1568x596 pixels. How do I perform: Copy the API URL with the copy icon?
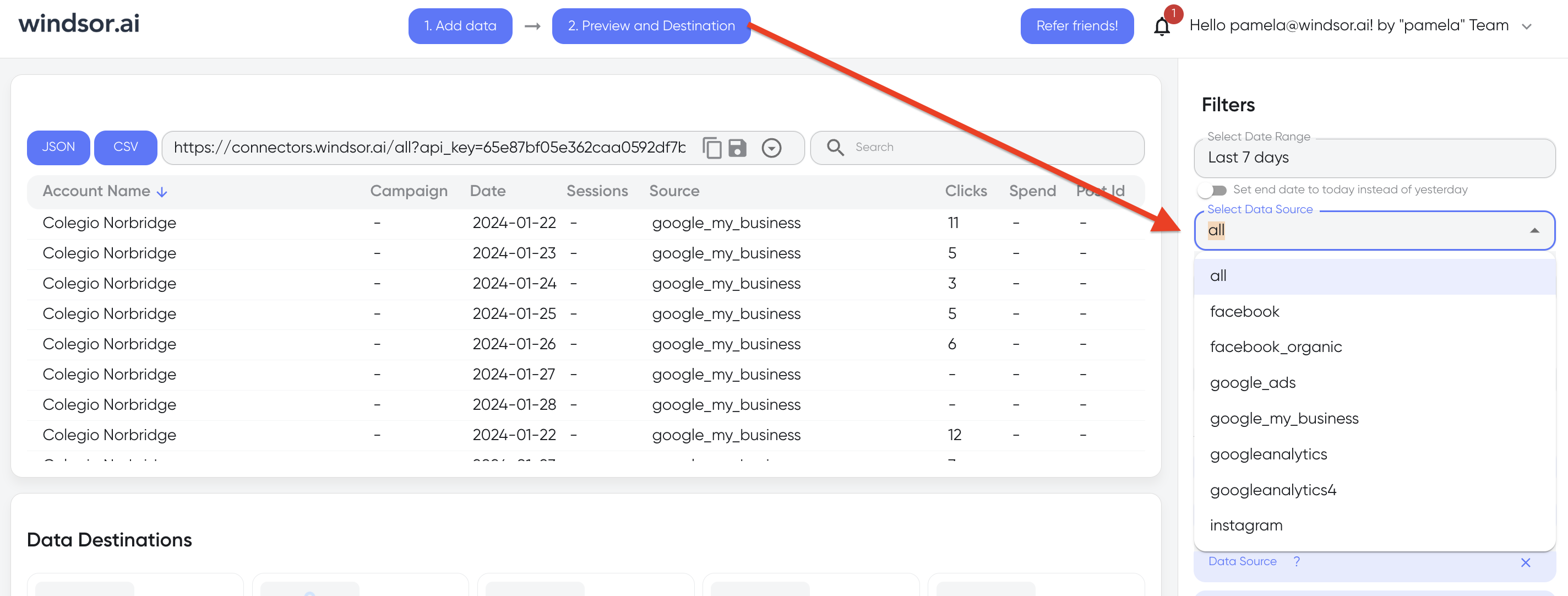[712, 148]
